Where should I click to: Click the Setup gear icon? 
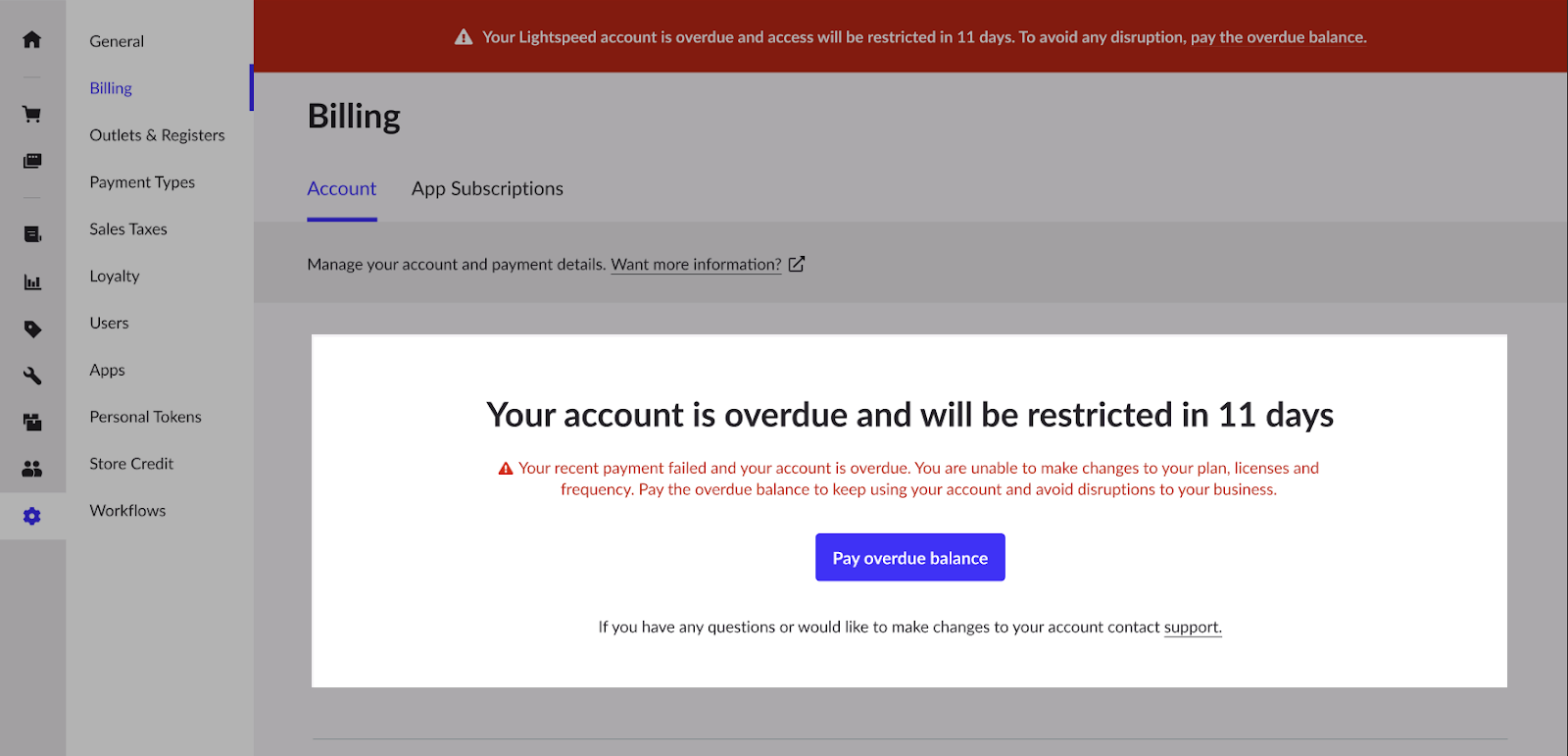[x=32, y=516]
